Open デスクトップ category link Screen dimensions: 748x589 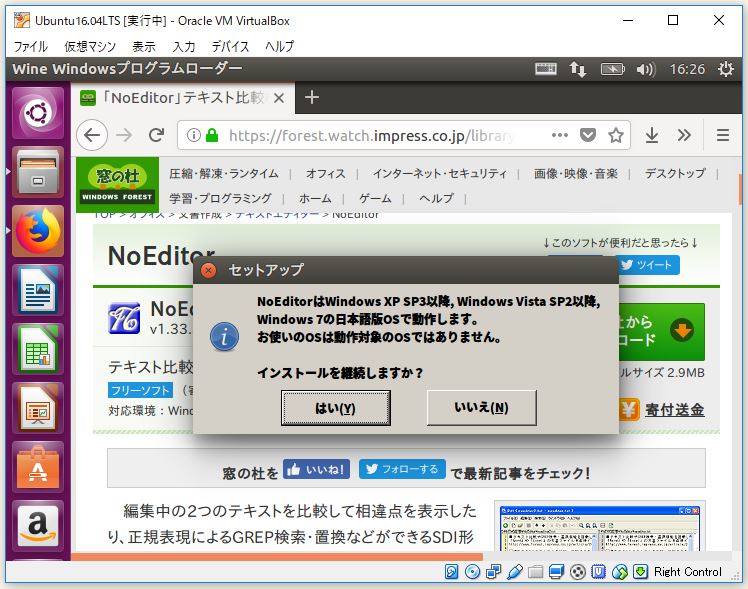[675, 174]
